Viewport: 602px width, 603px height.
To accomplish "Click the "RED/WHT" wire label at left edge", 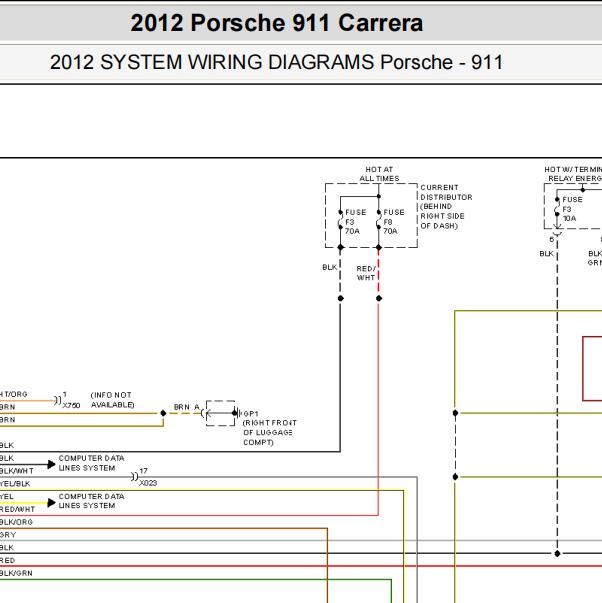I will click(x=17, y=509).
